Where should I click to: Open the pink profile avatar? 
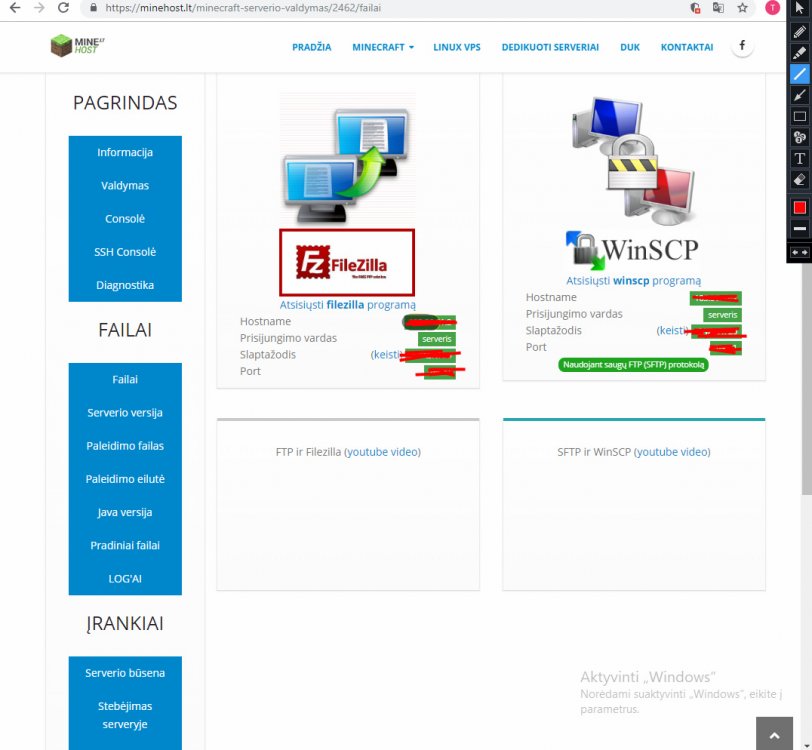772,8
